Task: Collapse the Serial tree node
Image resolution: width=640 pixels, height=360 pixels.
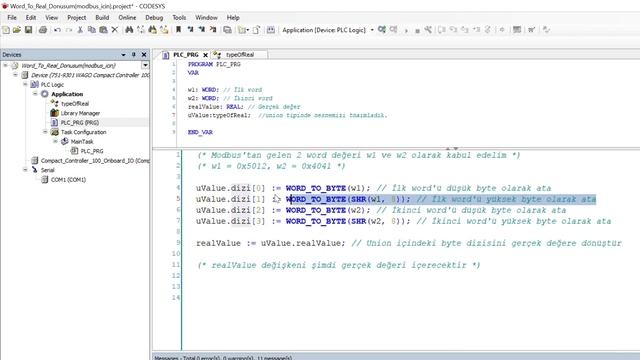Action: click(25, 170)
